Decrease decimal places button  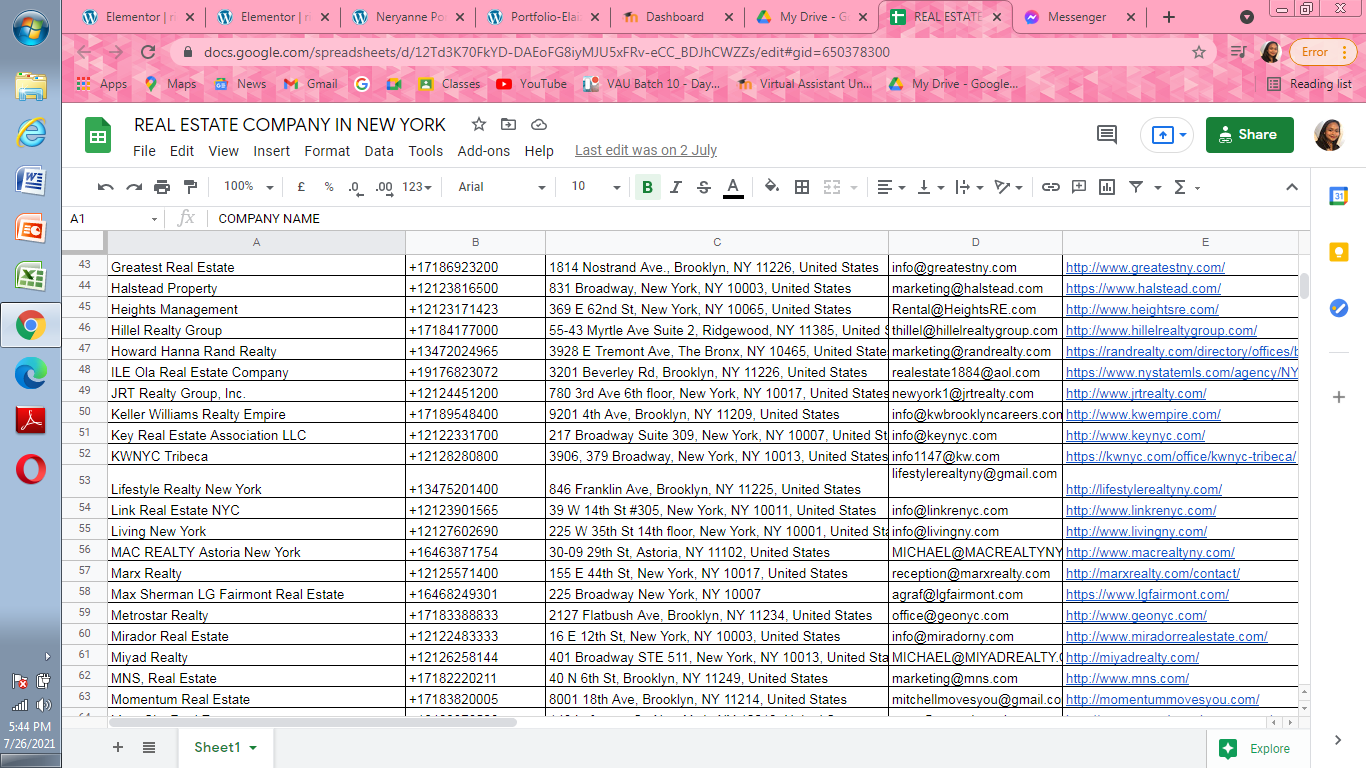click(x=356, y=187)
